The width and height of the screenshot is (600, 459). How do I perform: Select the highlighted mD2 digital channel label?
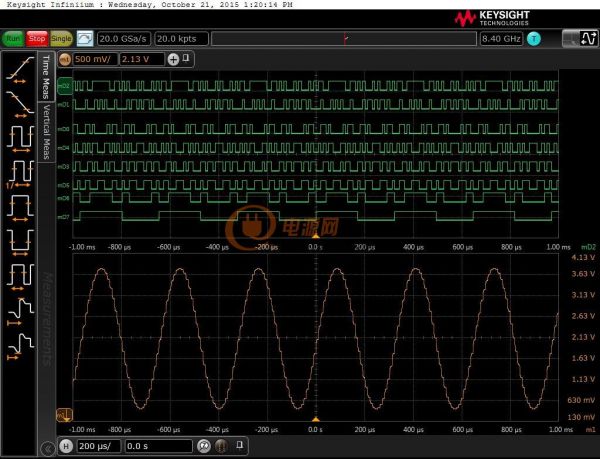64,86
